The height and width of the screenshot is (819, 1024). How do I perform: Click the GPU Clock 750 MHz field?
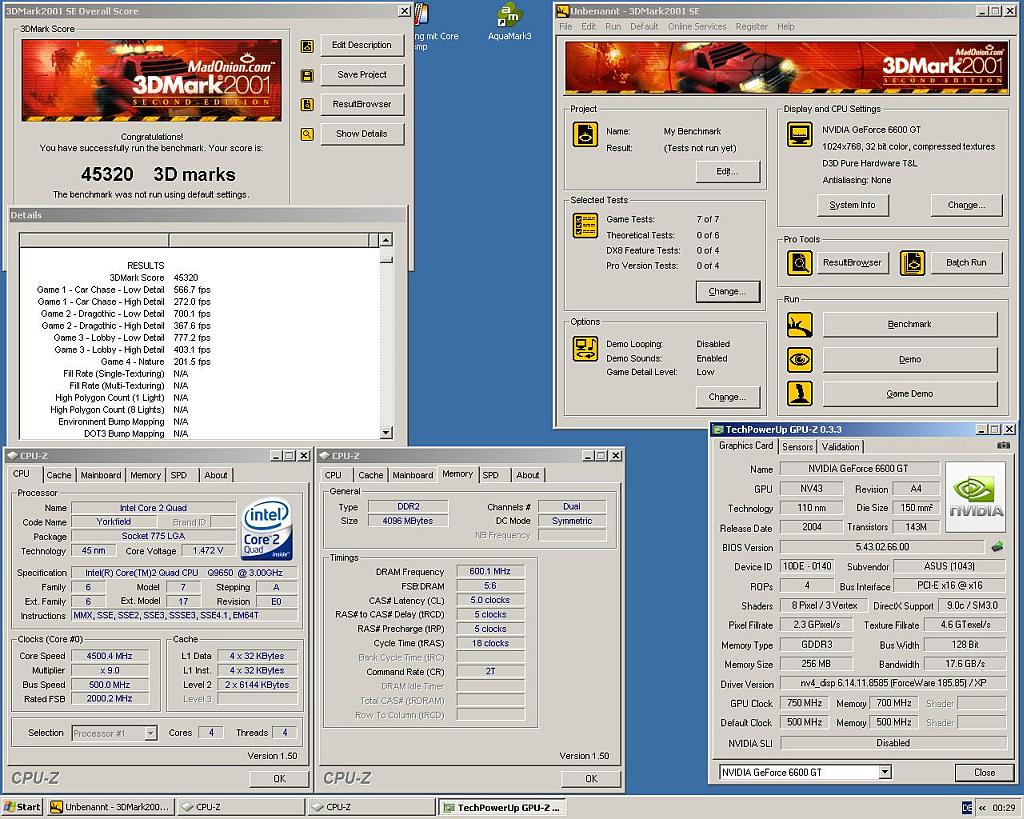tap(804, 703)
